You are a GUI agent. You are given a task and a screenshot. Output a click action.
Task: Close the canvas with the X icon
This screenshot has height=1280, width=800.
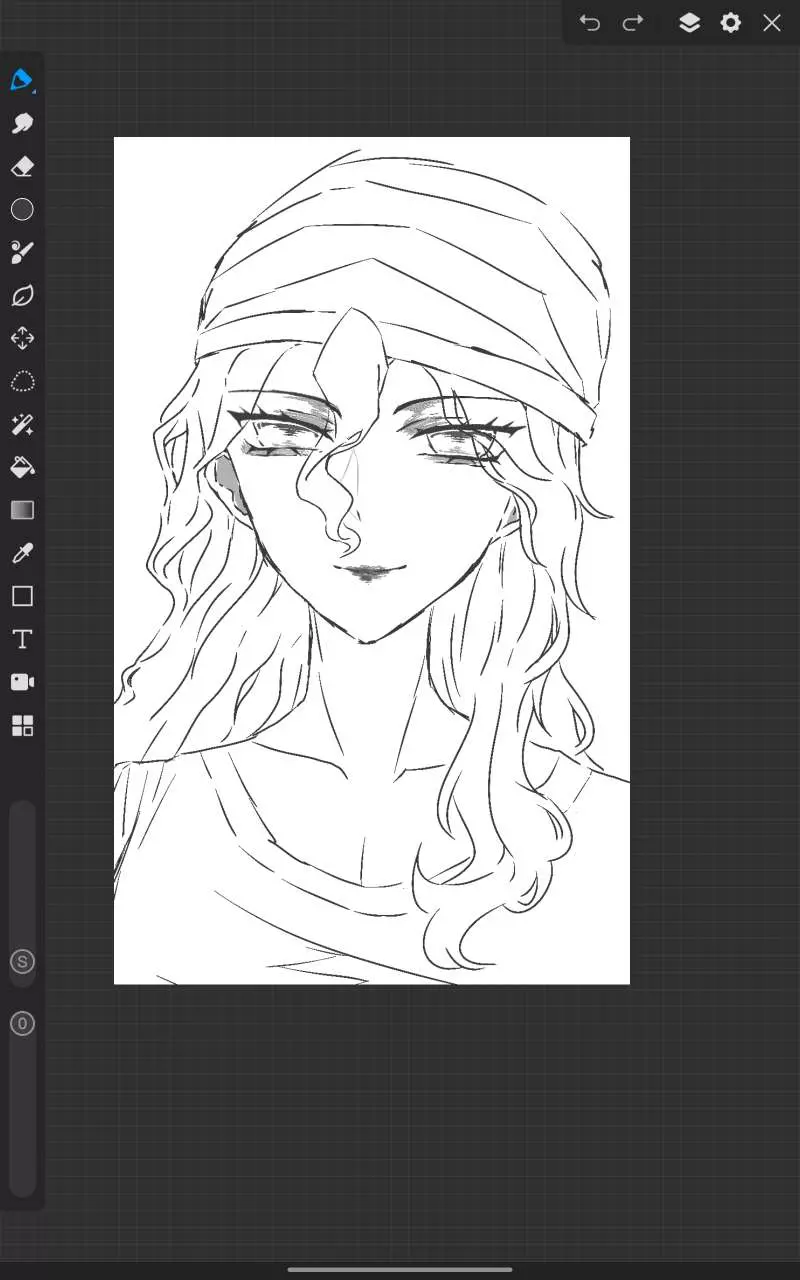pyautogui.click(x=772, y=23)
